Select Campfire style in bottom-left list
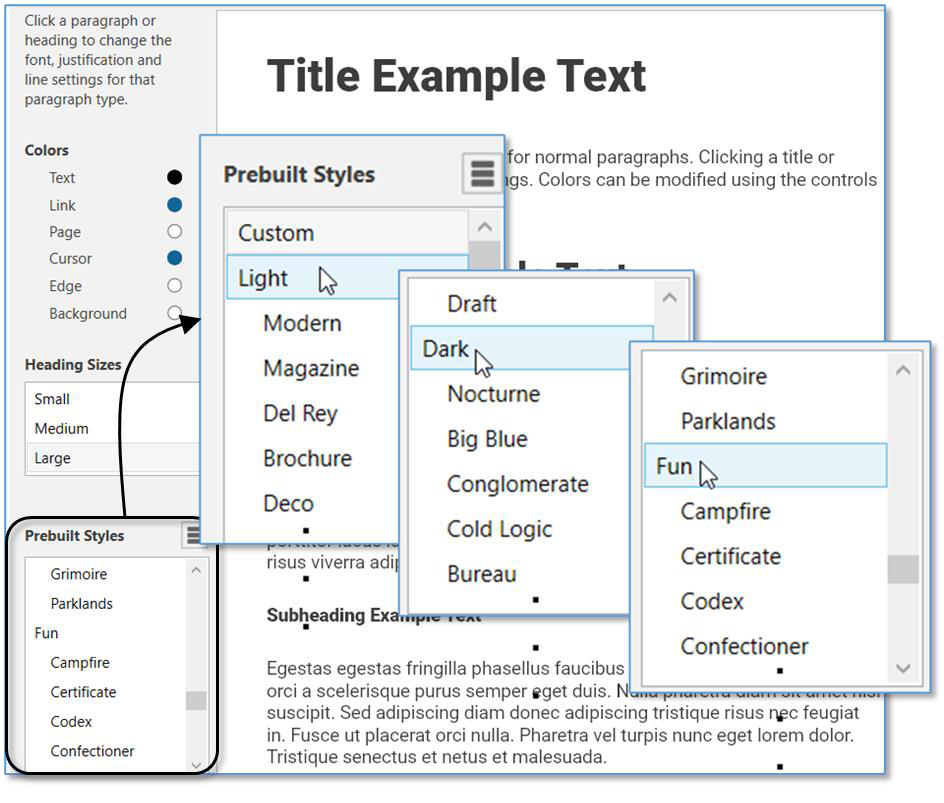 coord(80,663)
